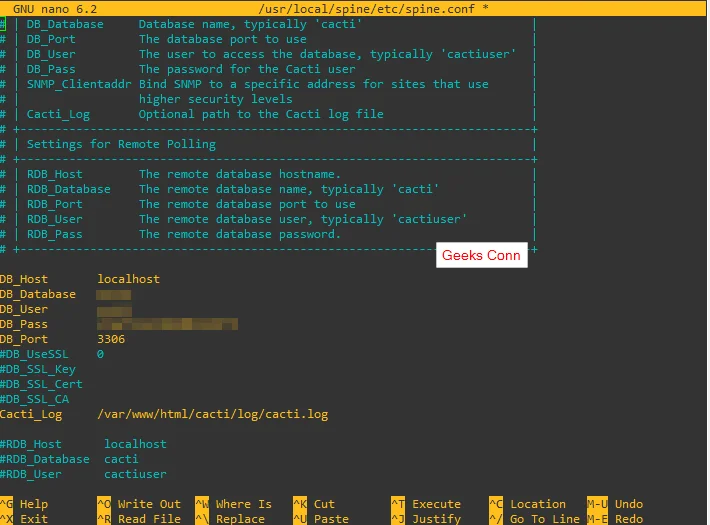The width and height of the screenshot is (710, 525).
Task: Select the ^J Justify shortcut
Action: [x=426, y=519]
